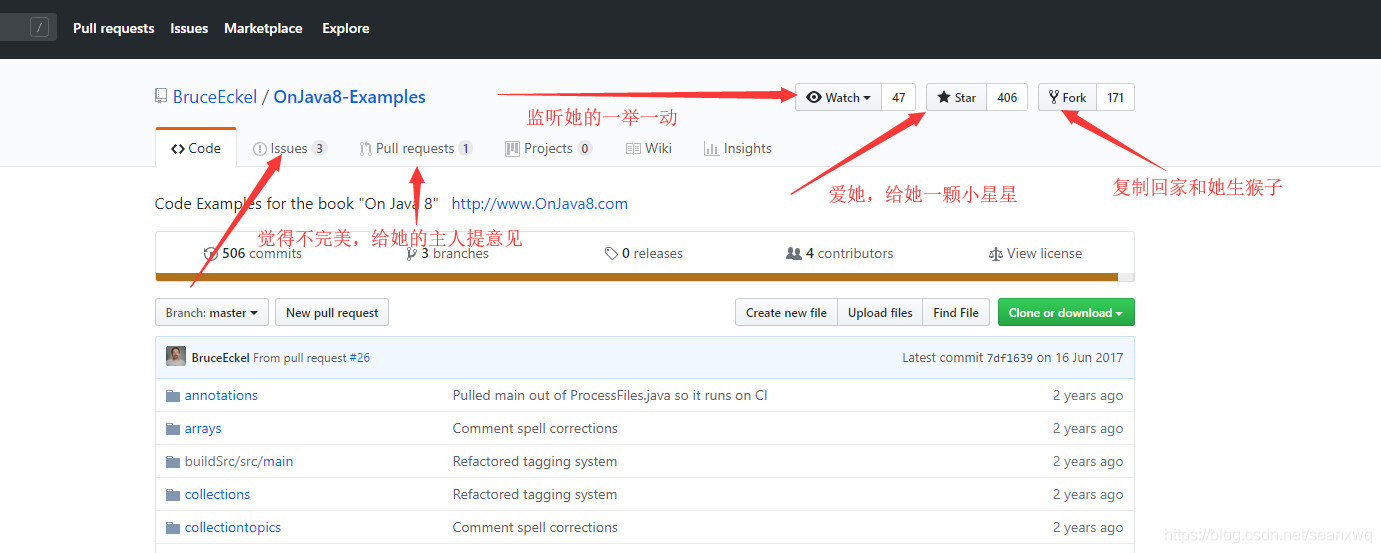Click the releases tag icon

click(611, 254)
